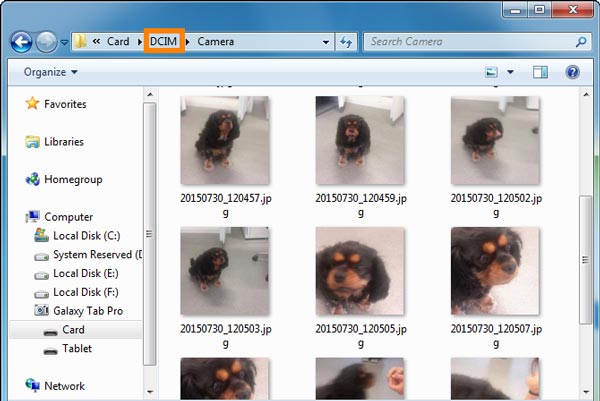Open the arrow after Card breadcrumb

point(140,42)
